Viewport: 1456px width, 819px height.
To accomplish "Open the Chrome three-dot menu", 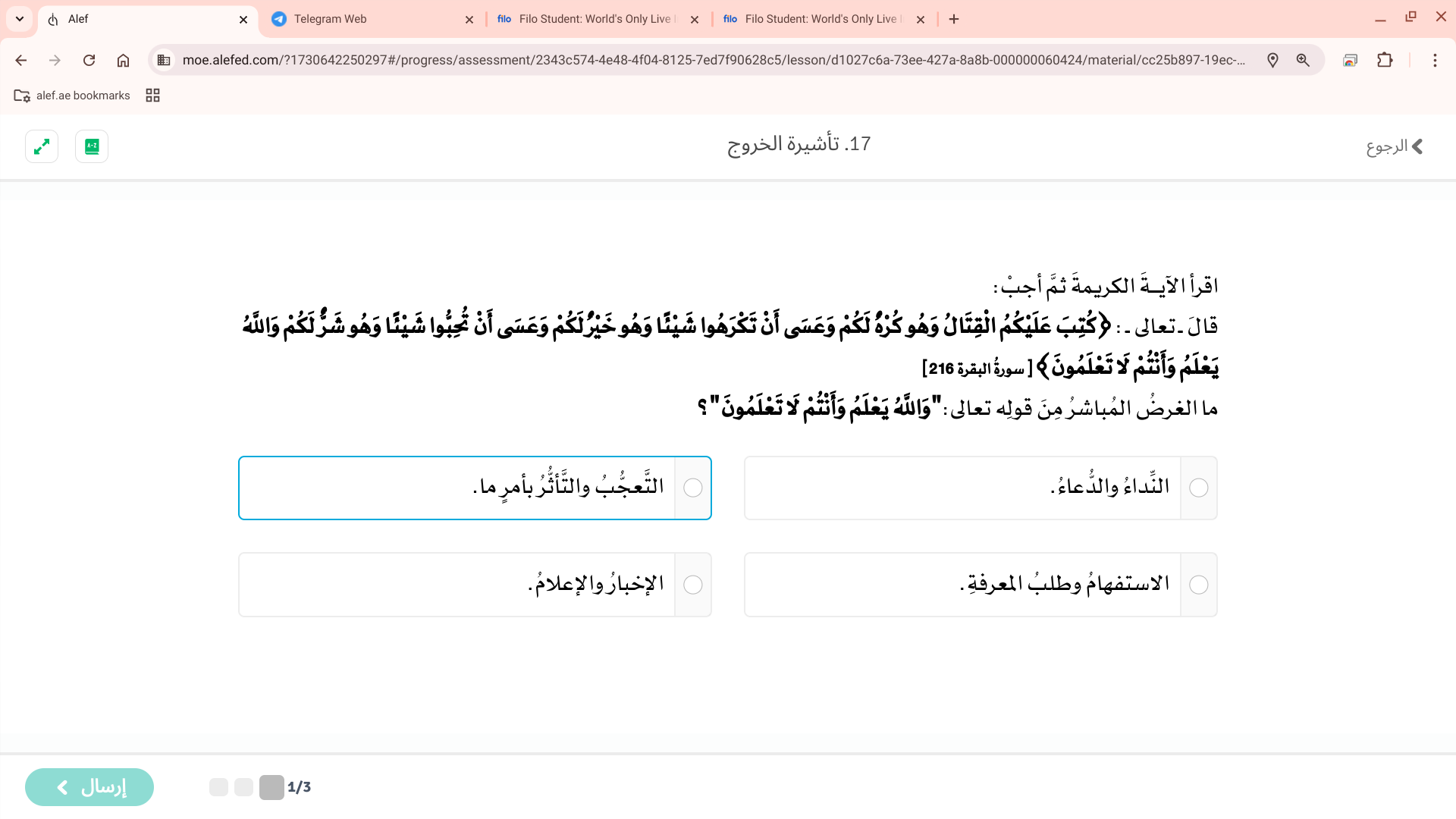I will point(1435,61).
